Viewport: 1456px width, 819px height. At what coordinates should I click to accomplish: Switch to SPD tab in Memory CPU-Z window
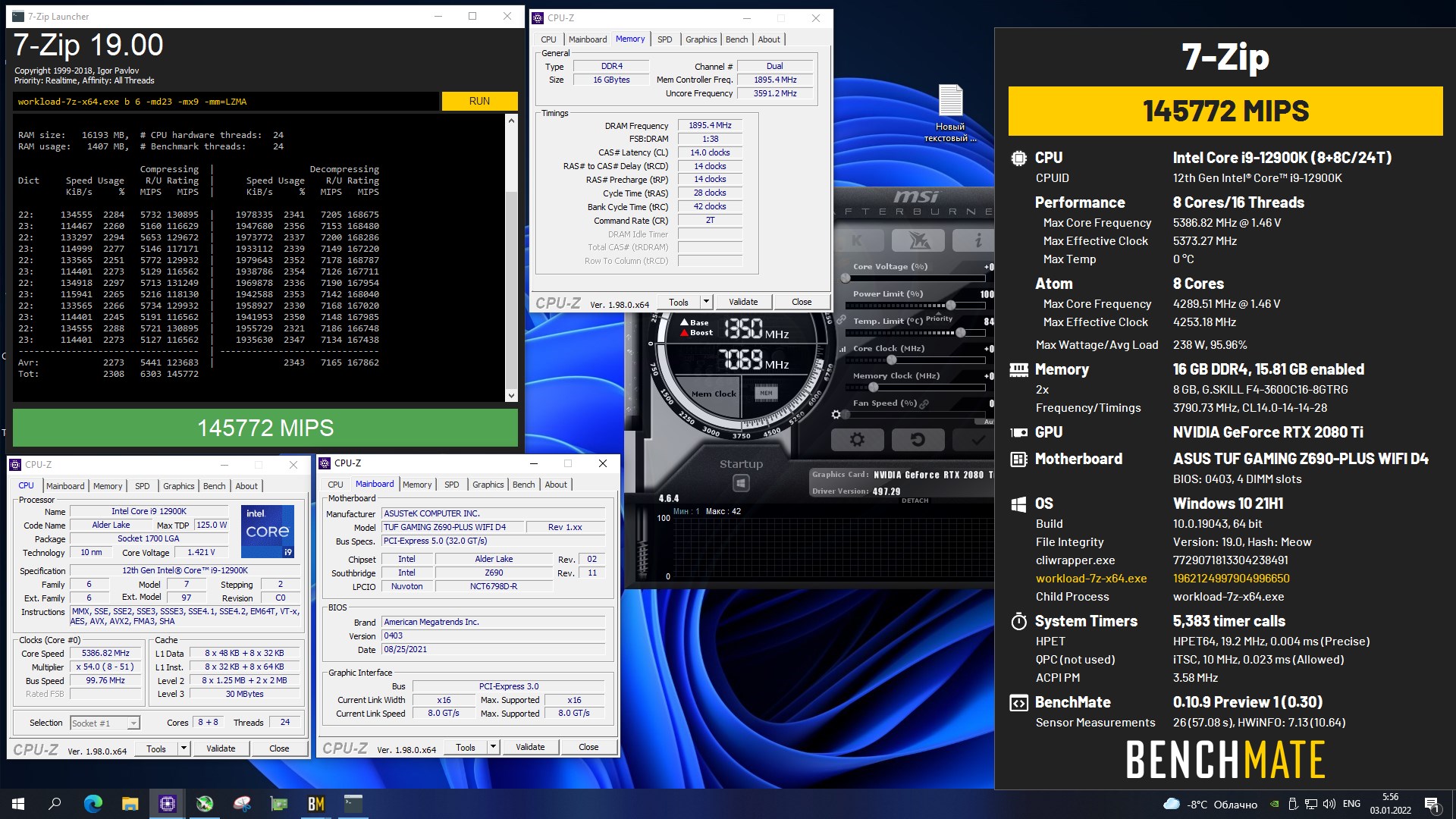[664, 39]
